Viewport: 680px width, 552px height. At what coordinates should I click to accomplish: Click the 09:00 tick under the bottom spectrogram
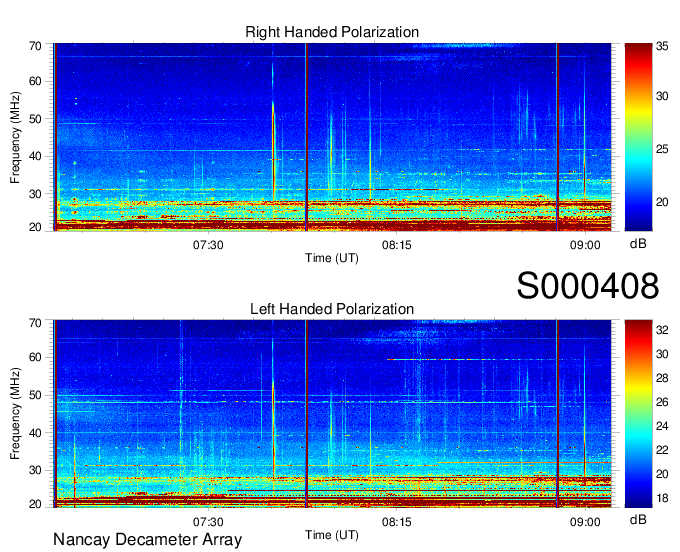point(585,522)
